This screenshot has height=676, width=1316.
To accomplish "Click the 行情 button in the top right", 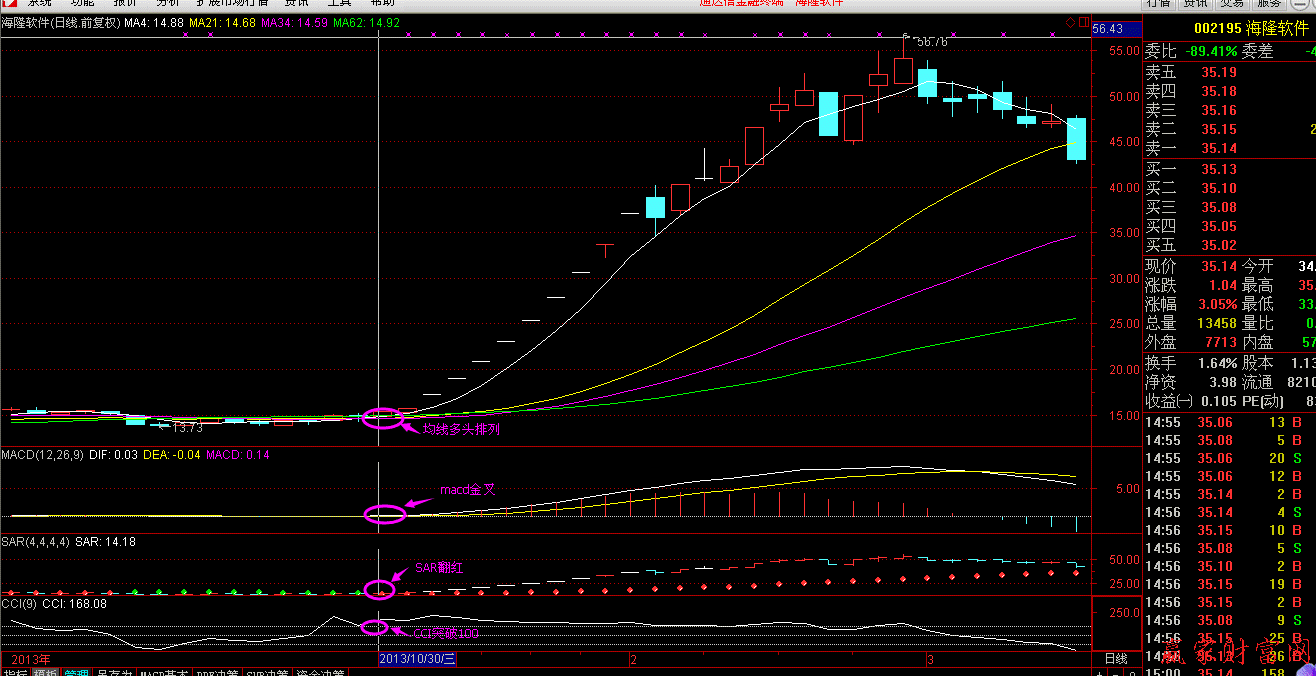I will [x=1157, y=3].
